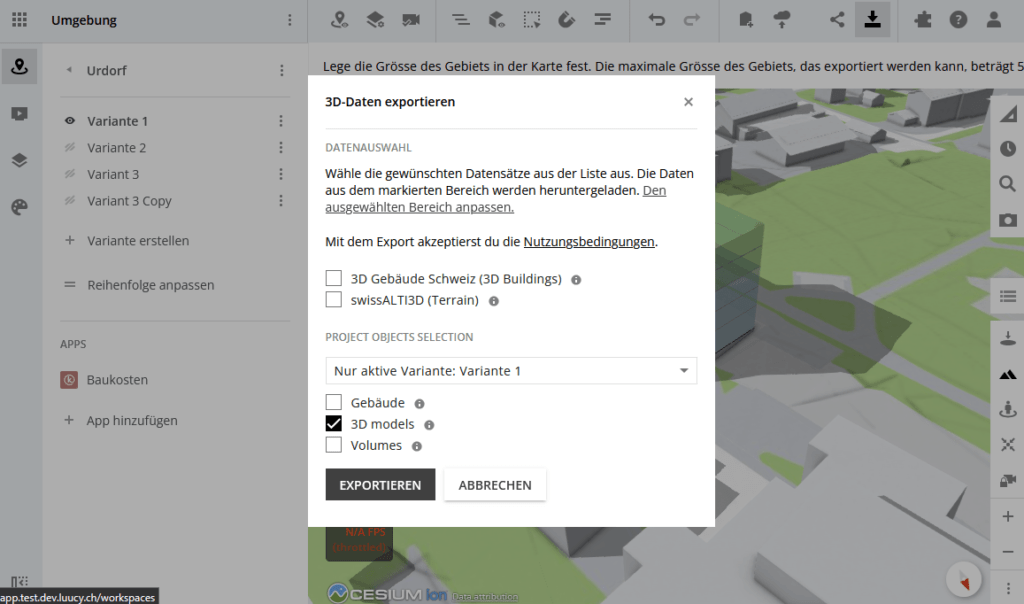This screenshot has height=604, width=1024.
Task: Open the active variant dropdown
Action: click(510, 371)
